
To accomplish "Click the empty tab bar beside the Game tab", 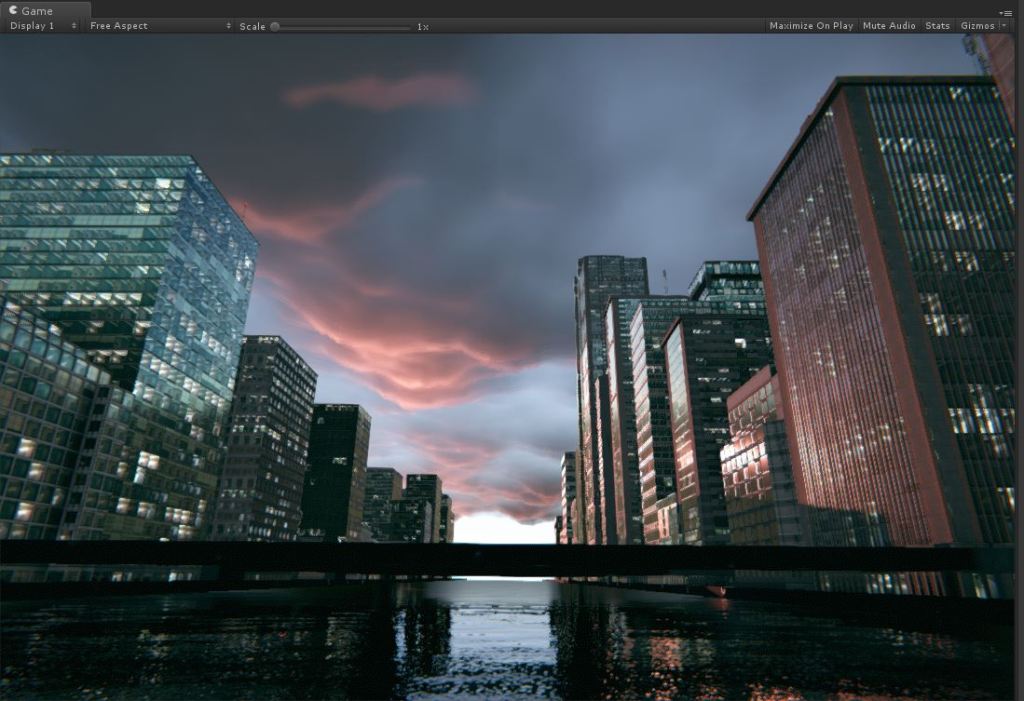I will [500, 10].
